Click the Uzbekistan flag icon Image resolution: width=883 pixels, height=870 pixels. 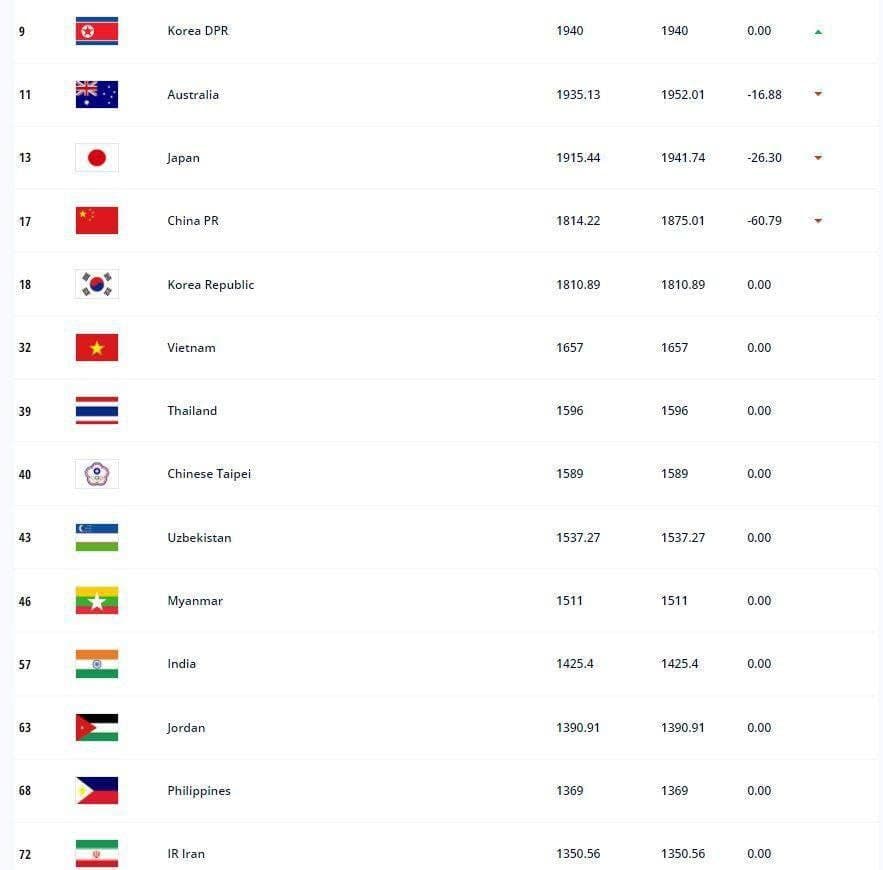(x=97, y=537)
